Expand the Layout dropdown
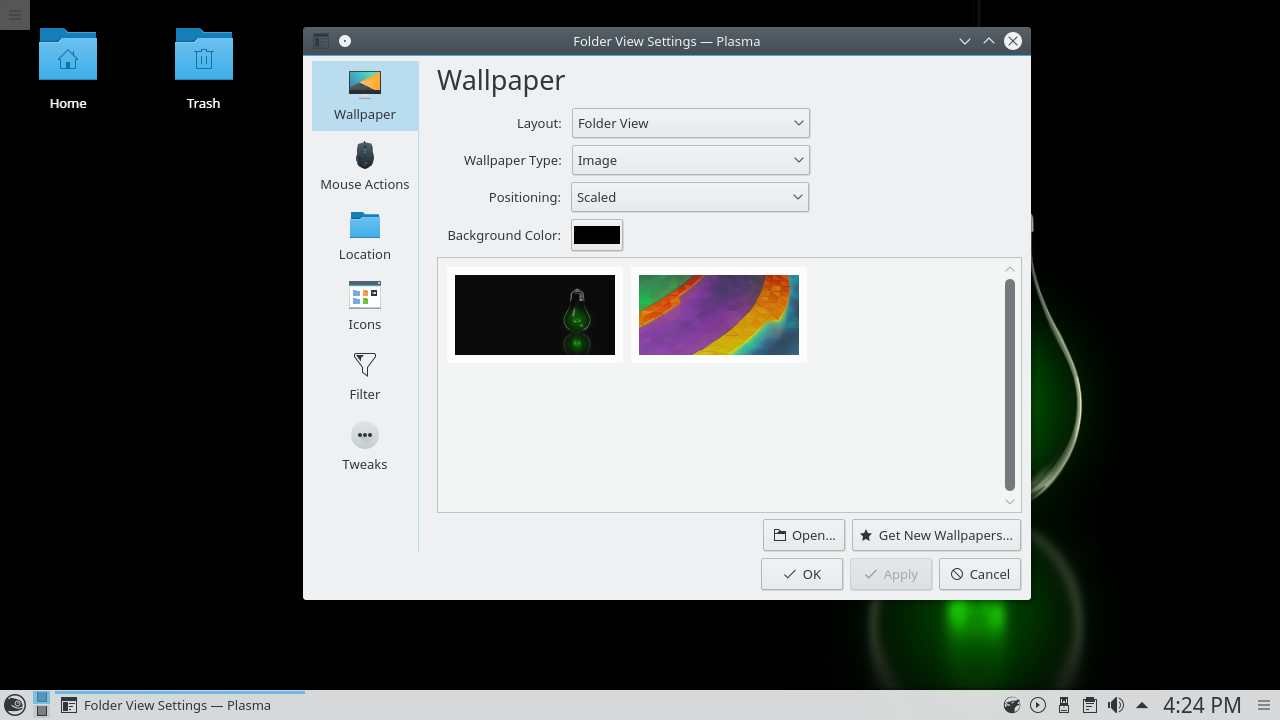1280x720 pixels. pos(690,123)
